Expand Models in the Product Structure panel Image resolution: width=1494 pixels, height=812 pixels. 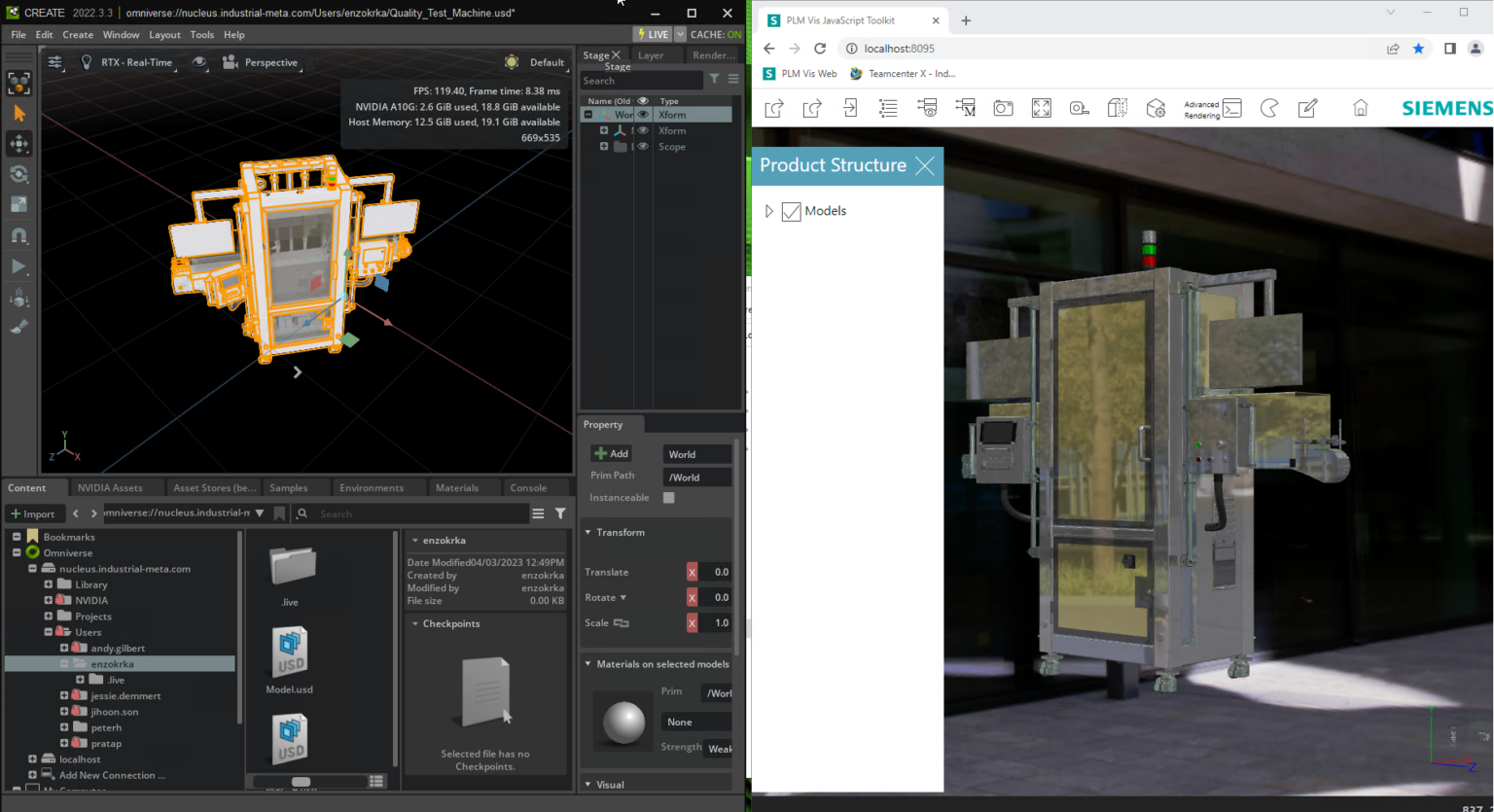[768, 211]
